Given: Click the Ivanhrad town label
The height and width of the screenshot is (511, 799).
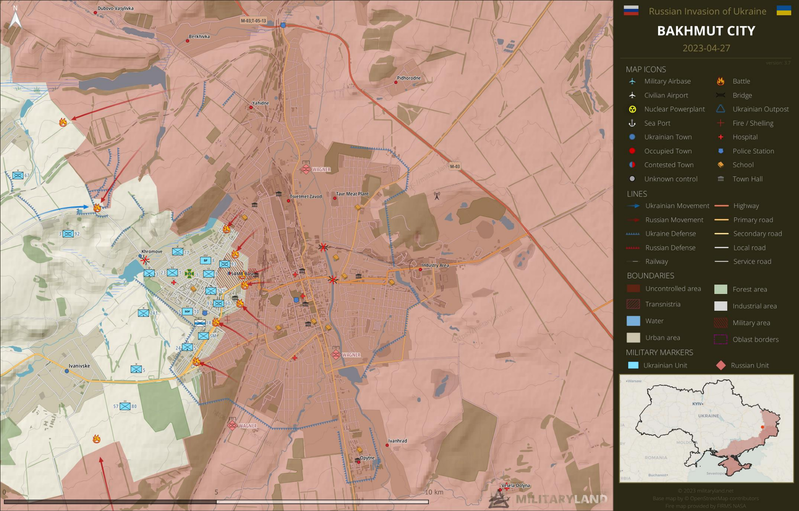Looking at the screenshot, I should click(398, 441).
